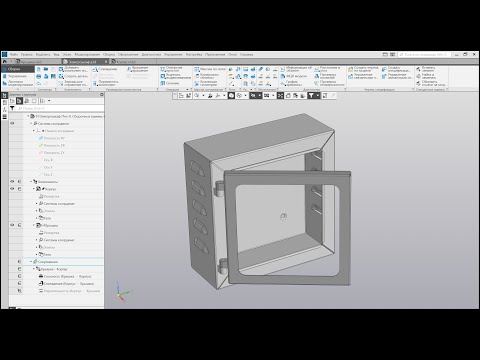This screenshot has height=360, width=480.
Task: Select the Section tool in ribbon
Action: tap(170, 83)
